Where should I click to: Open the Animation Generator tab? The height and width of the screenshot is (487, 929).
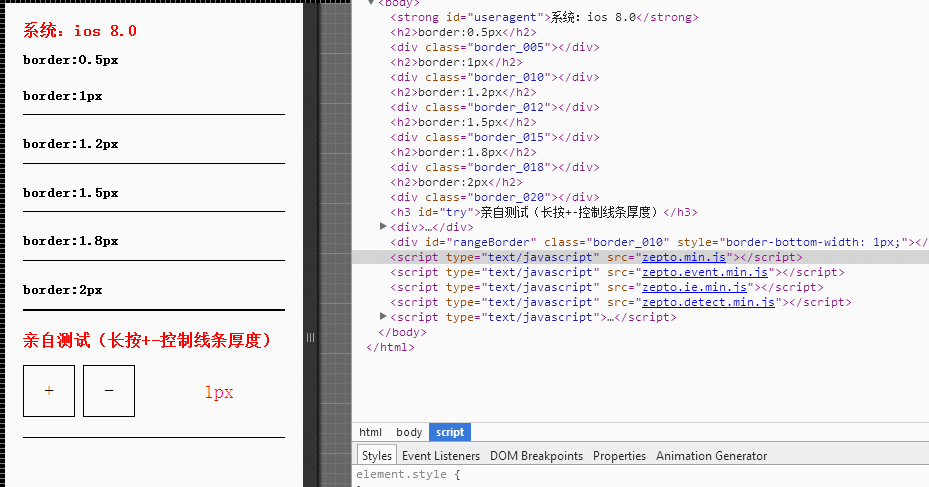click(711, 456)
